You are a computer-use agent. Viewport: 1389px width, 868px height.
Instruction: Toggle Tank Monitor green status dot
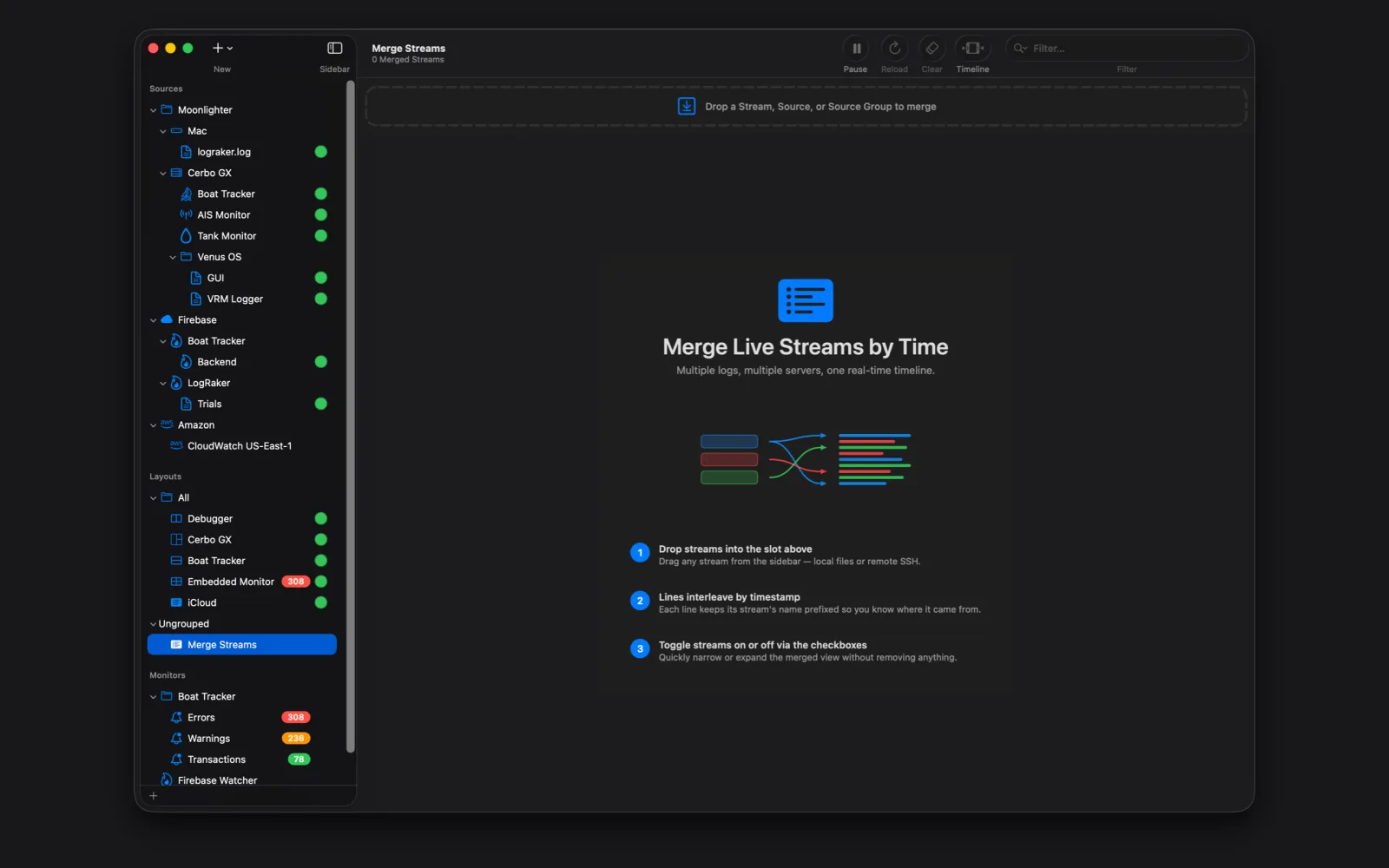[320, 236]
